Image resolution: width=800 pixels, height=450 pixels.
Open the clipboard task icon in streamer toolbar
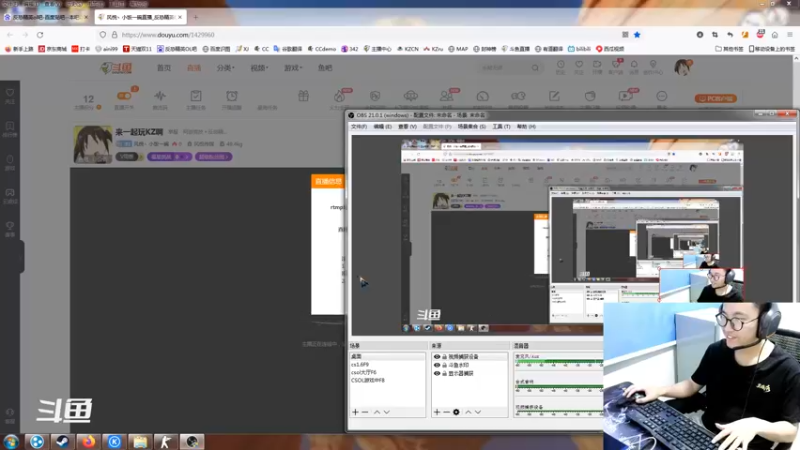[x=196, y=98]
